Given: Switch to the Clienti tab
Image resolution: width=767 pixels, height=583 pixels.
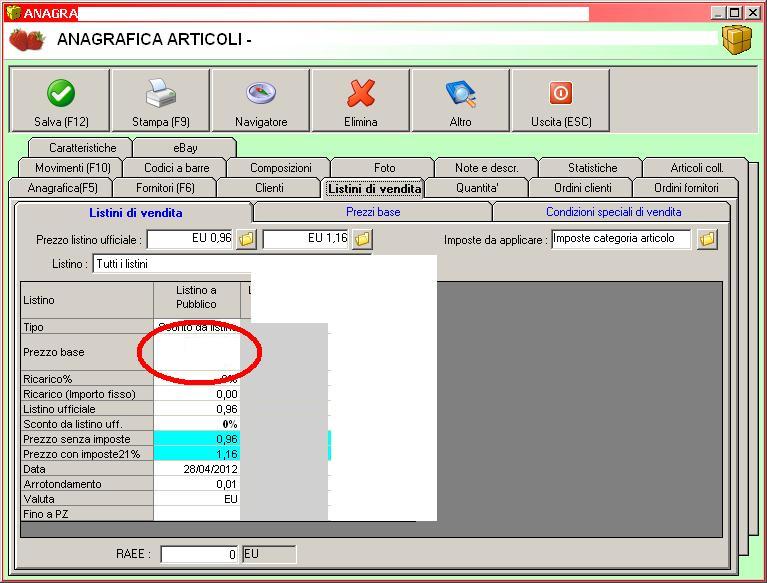Looking at the screenshot, I should [269, 188].
